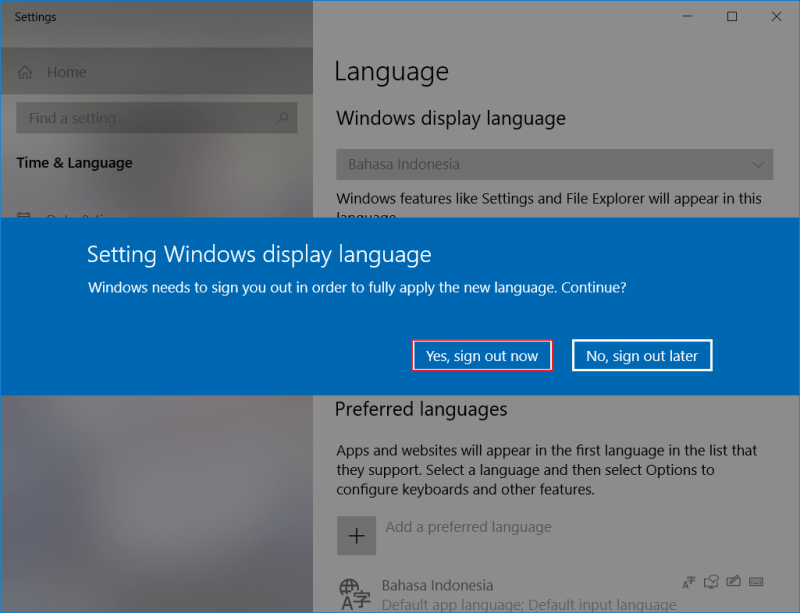
Task: Close the Settings window
Action: [x=777, y=16]
